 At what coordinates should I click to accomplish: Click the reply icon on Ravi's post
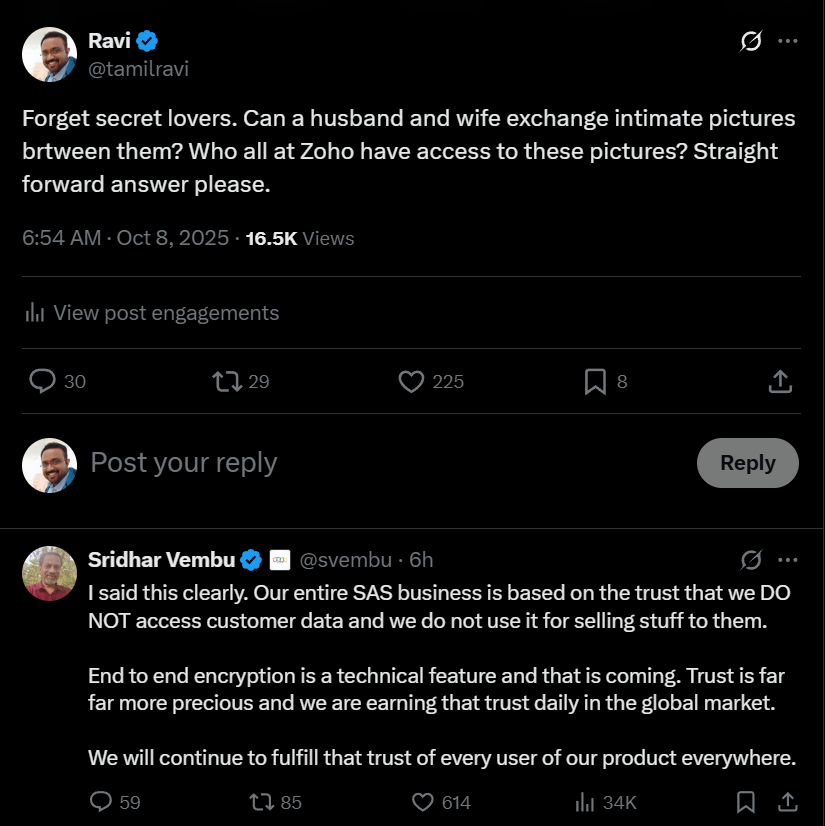coord(43,381)
